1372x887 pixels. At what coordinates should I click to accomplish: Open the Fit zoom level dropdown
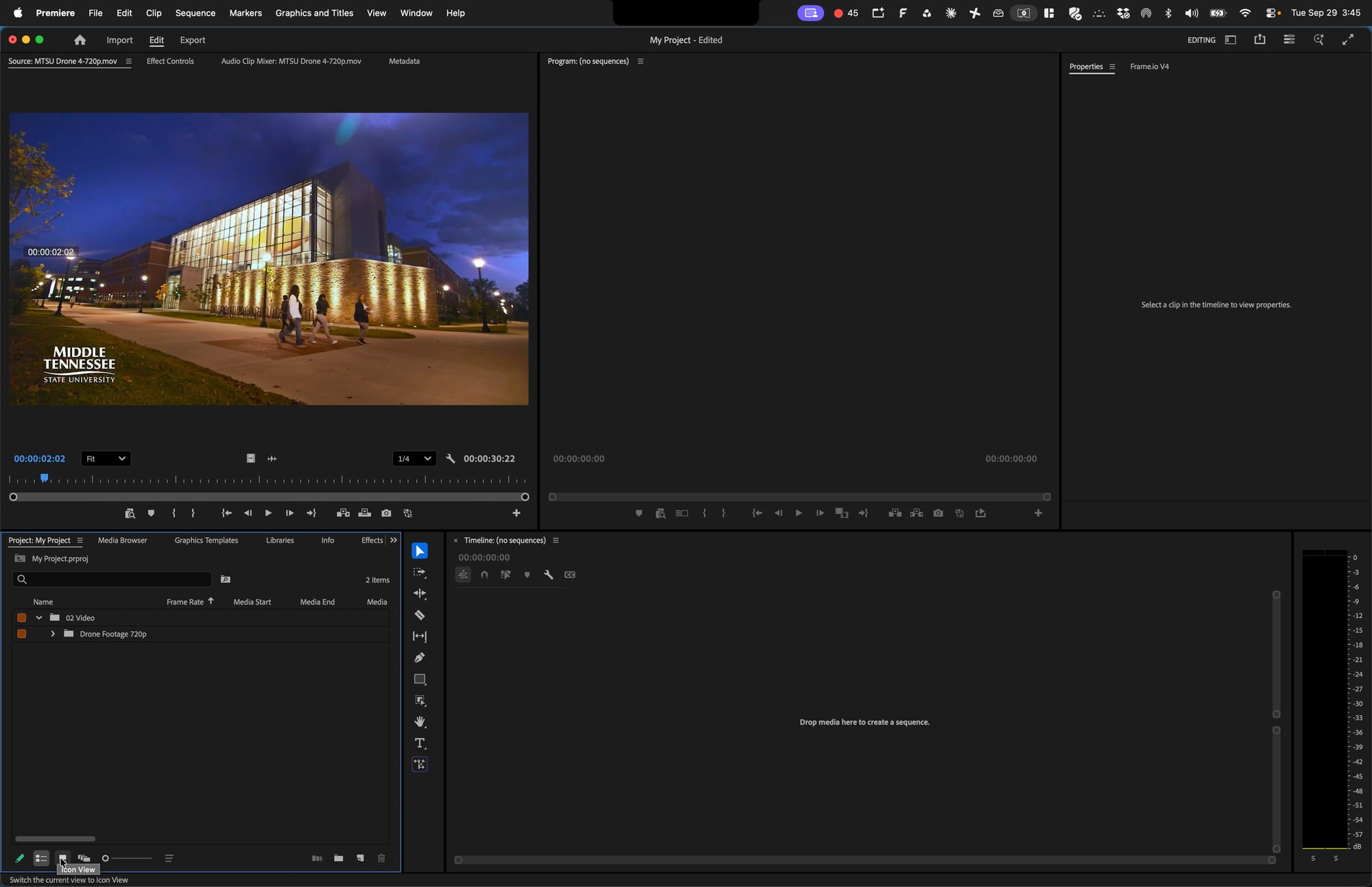coord(106,459)
